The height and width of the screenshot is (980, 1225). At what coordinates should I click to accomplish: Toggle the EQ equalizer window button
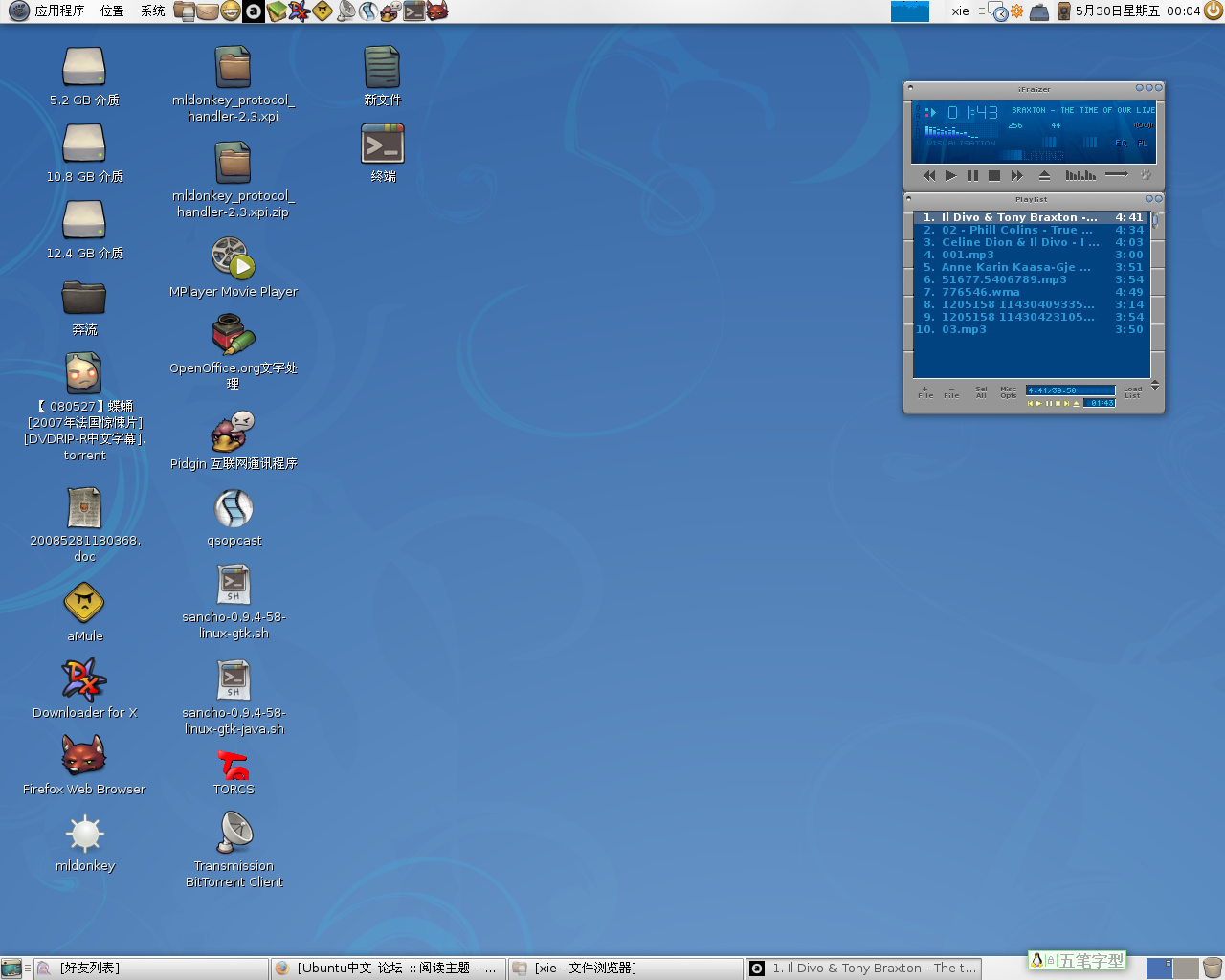tap(1121, 143)
